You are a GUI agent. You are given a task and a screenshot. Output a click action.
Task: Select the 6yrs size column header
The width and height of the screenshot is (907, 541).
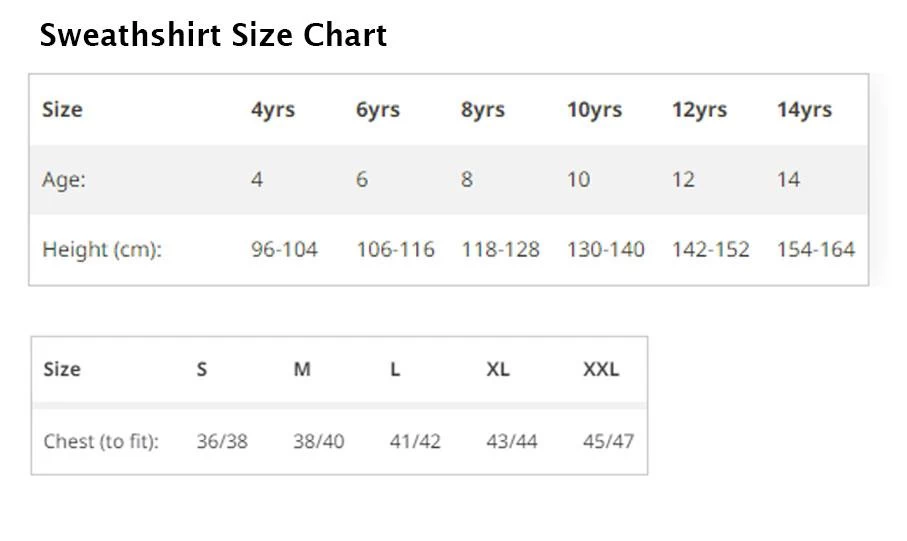click(377, 109)
